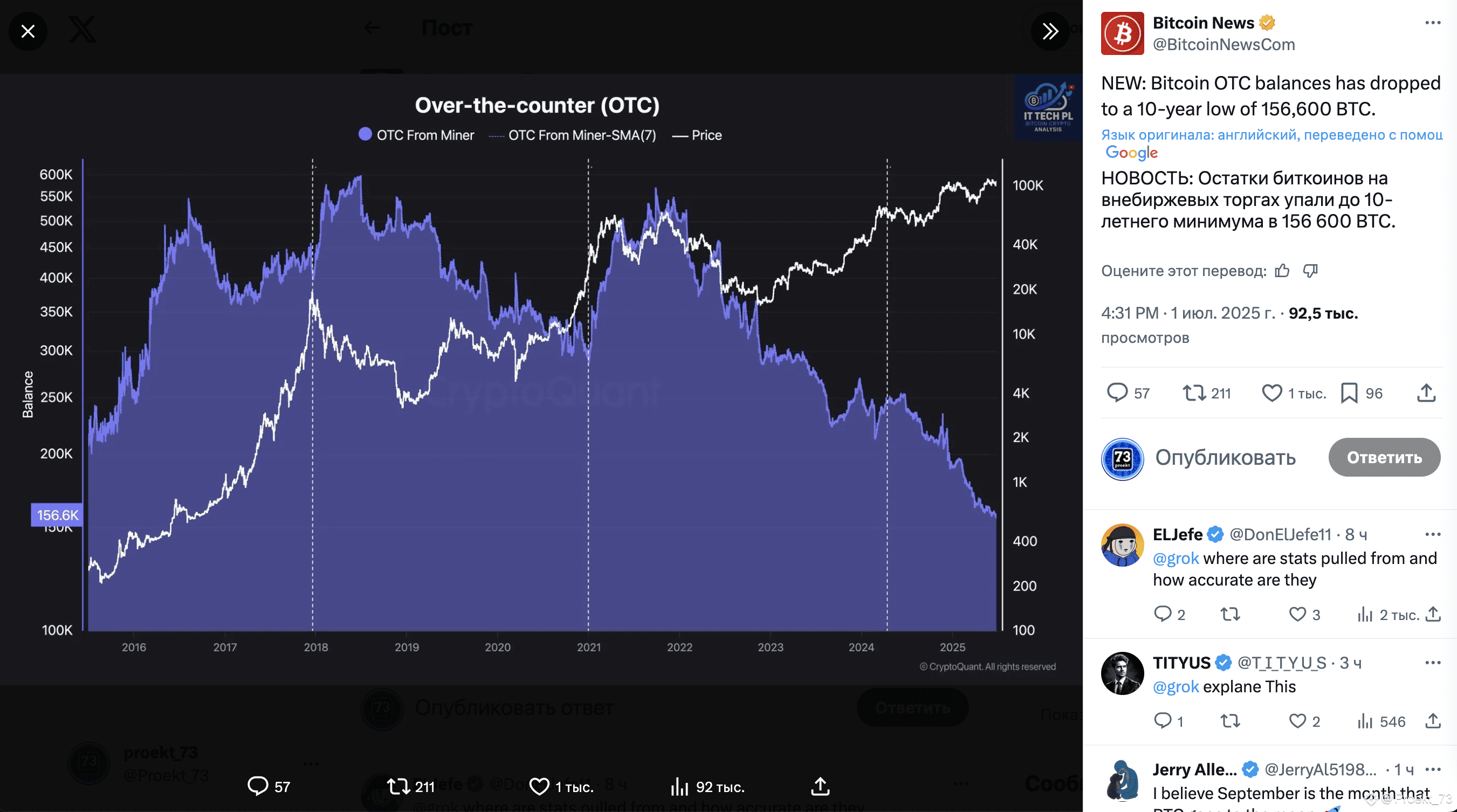Rate the Google translation with thumbs down

(1311, 271)
